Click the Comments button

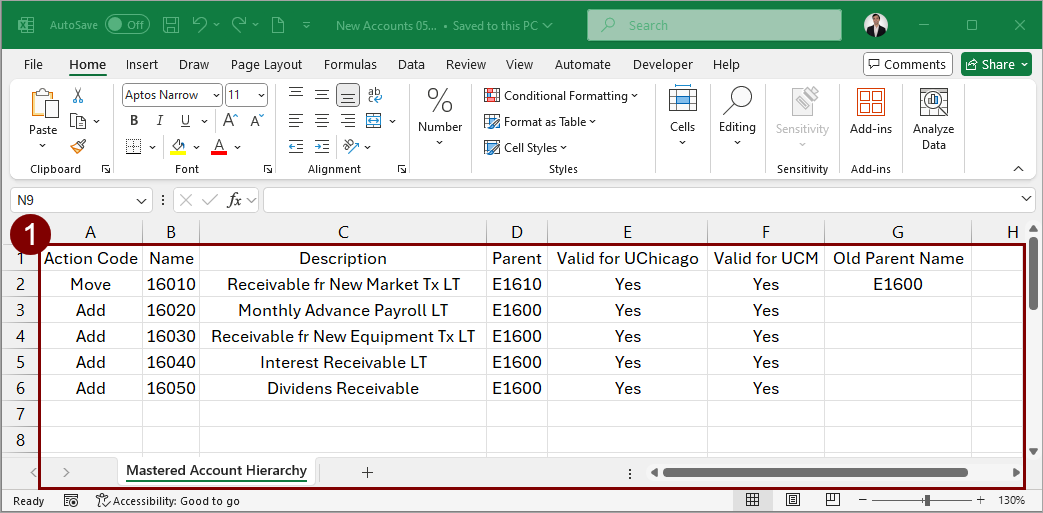907,64
